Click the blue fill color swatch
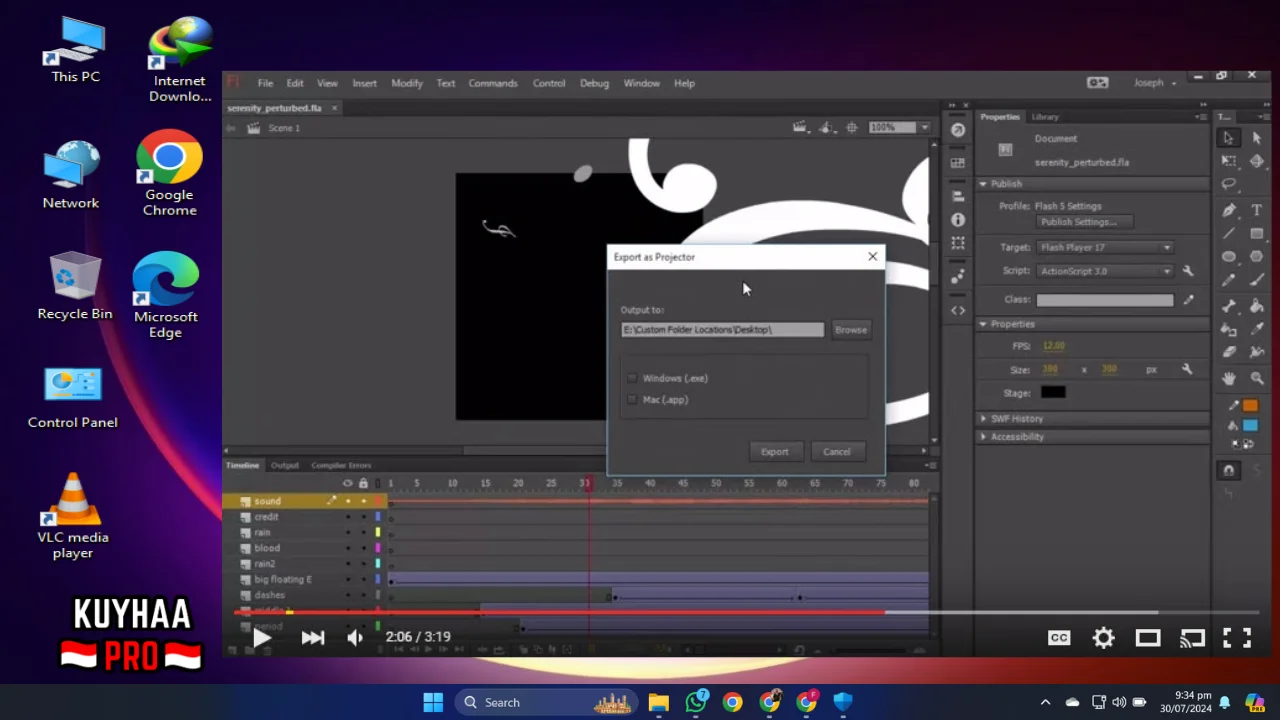Screen dimensions: 1280x720 tap(1250, 426)
